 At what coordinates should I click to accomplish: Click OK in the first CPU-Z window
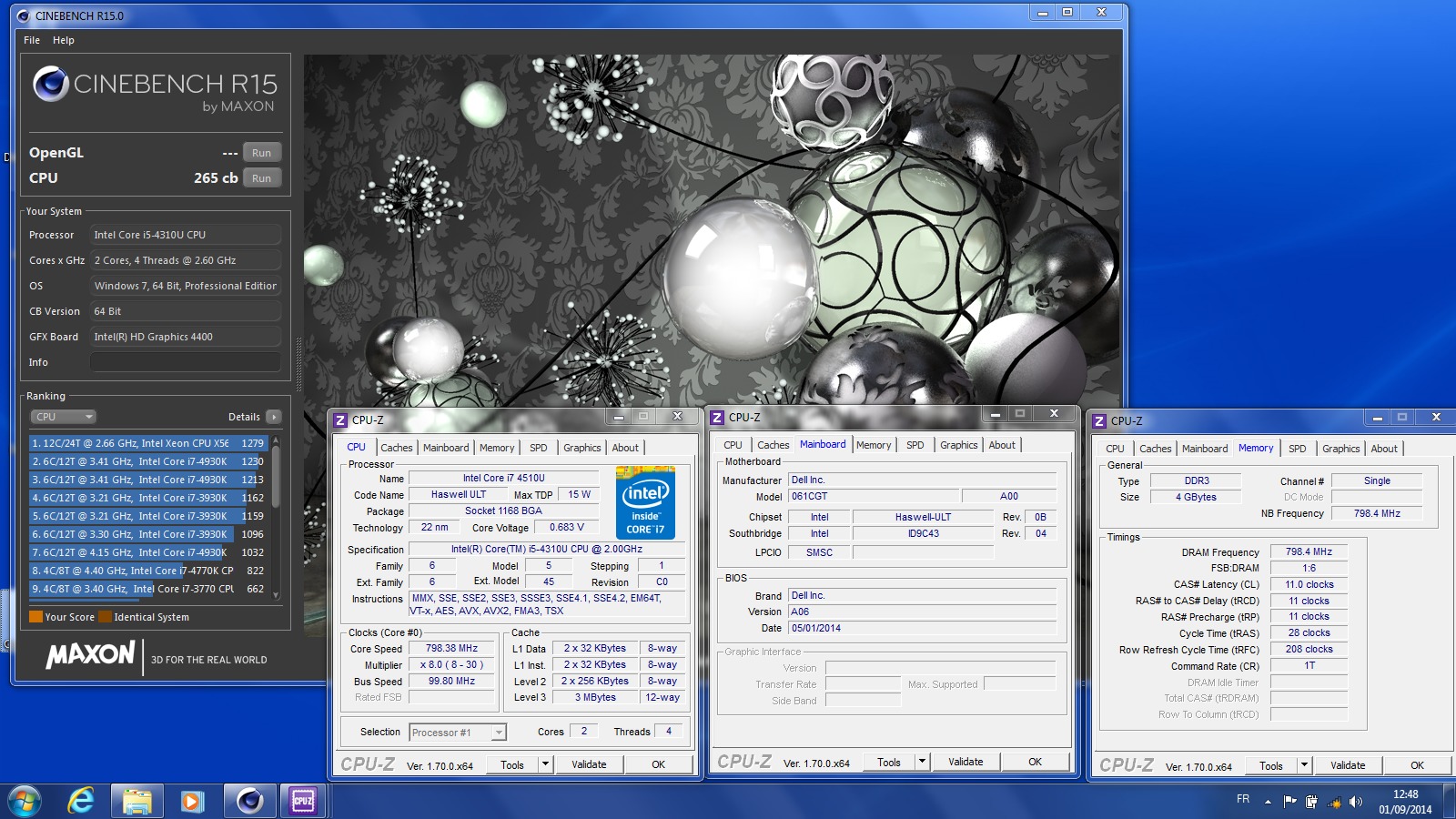[x=658, y=764]
